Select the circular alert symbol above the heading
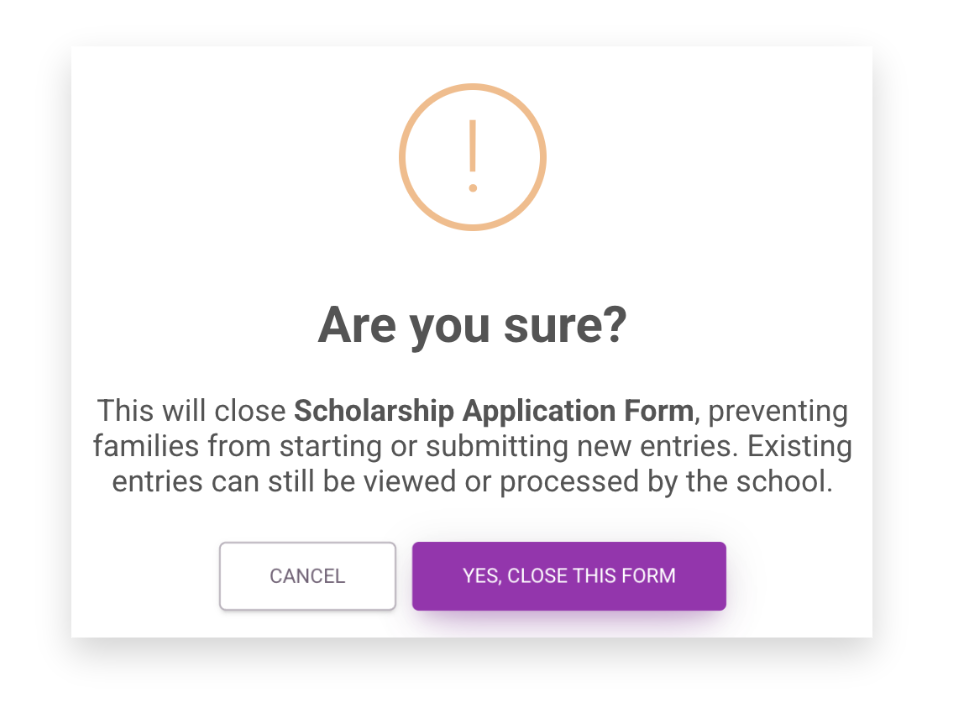Viewport: 954px width, 704px height. (472, 156)
